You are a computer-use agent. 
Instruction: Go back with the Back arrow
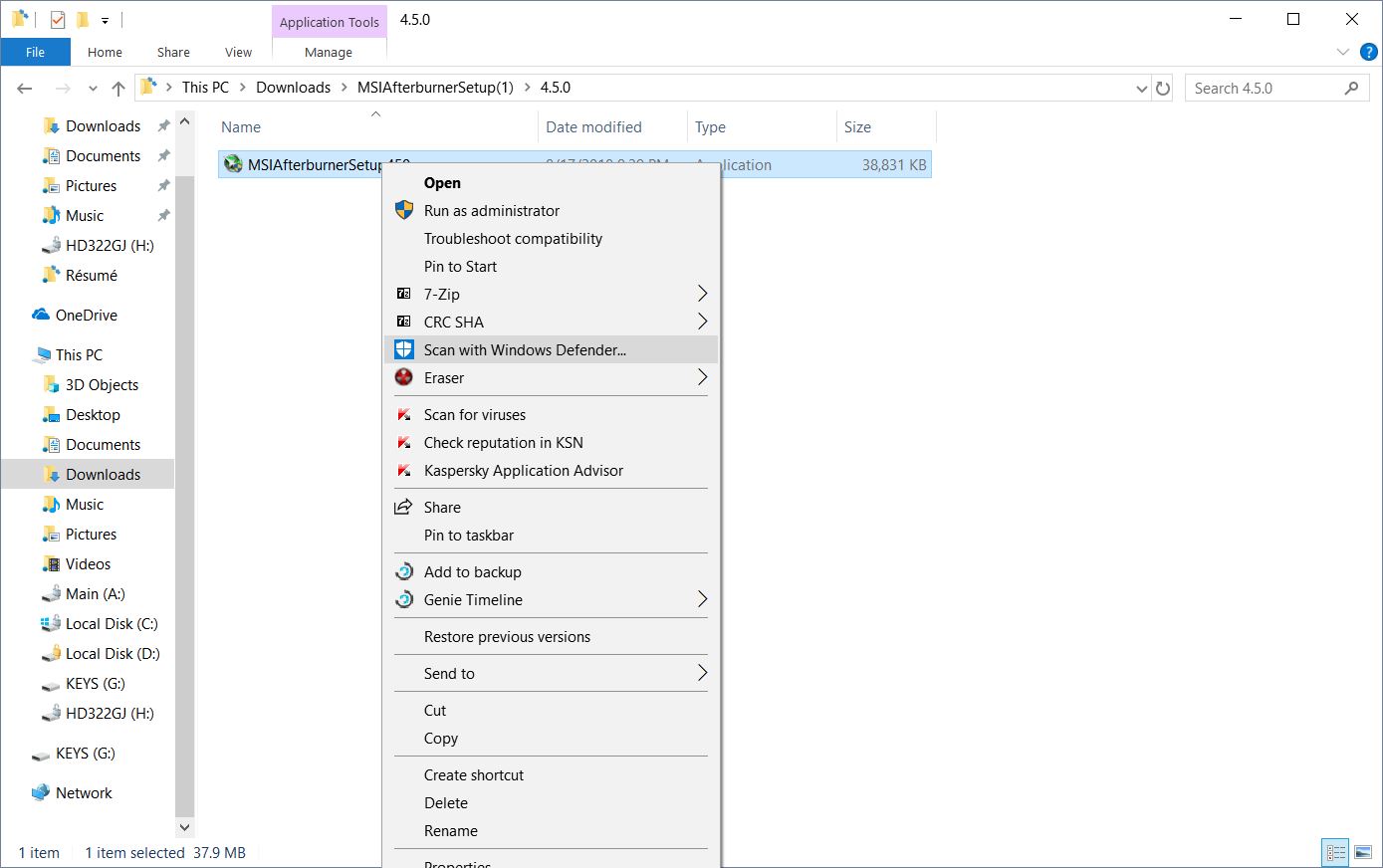(25, 89)
